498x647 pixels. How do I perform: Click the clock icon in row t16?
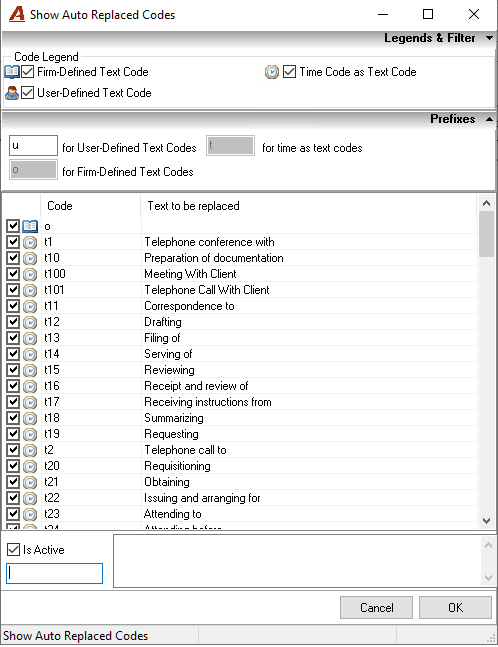point(30,386)
